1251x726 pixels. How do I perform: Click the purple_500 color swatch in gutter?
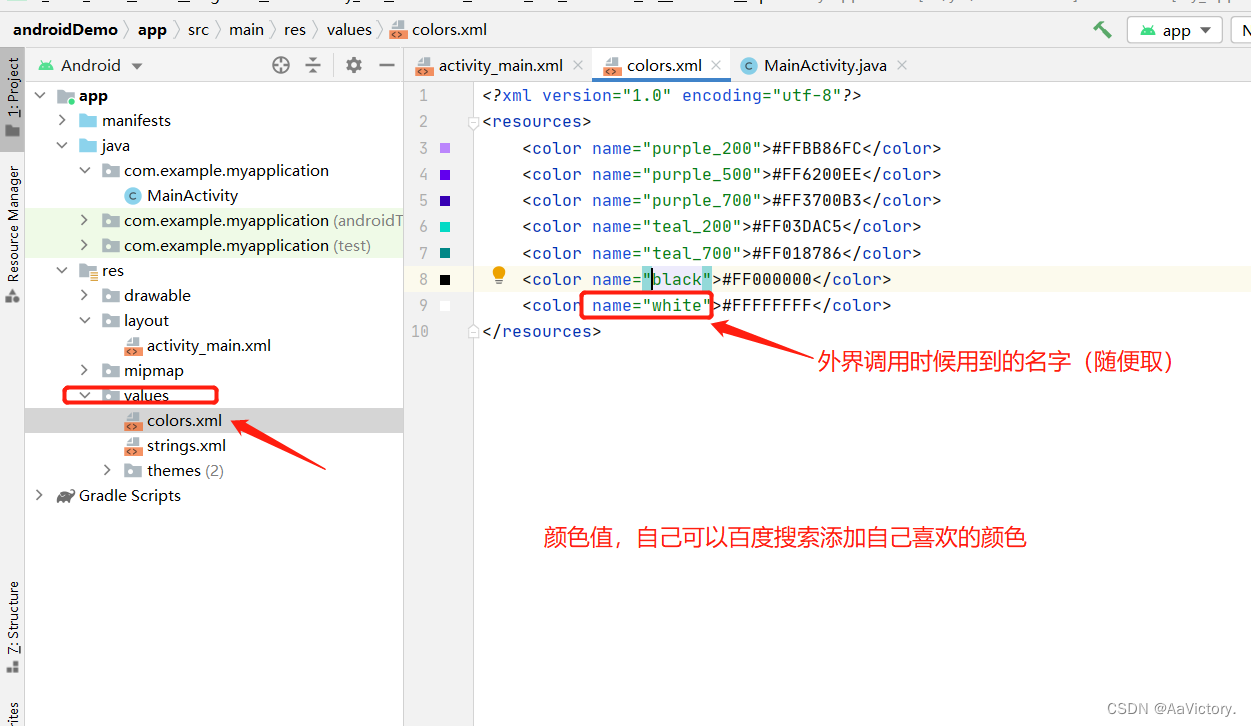click(445, 174)
